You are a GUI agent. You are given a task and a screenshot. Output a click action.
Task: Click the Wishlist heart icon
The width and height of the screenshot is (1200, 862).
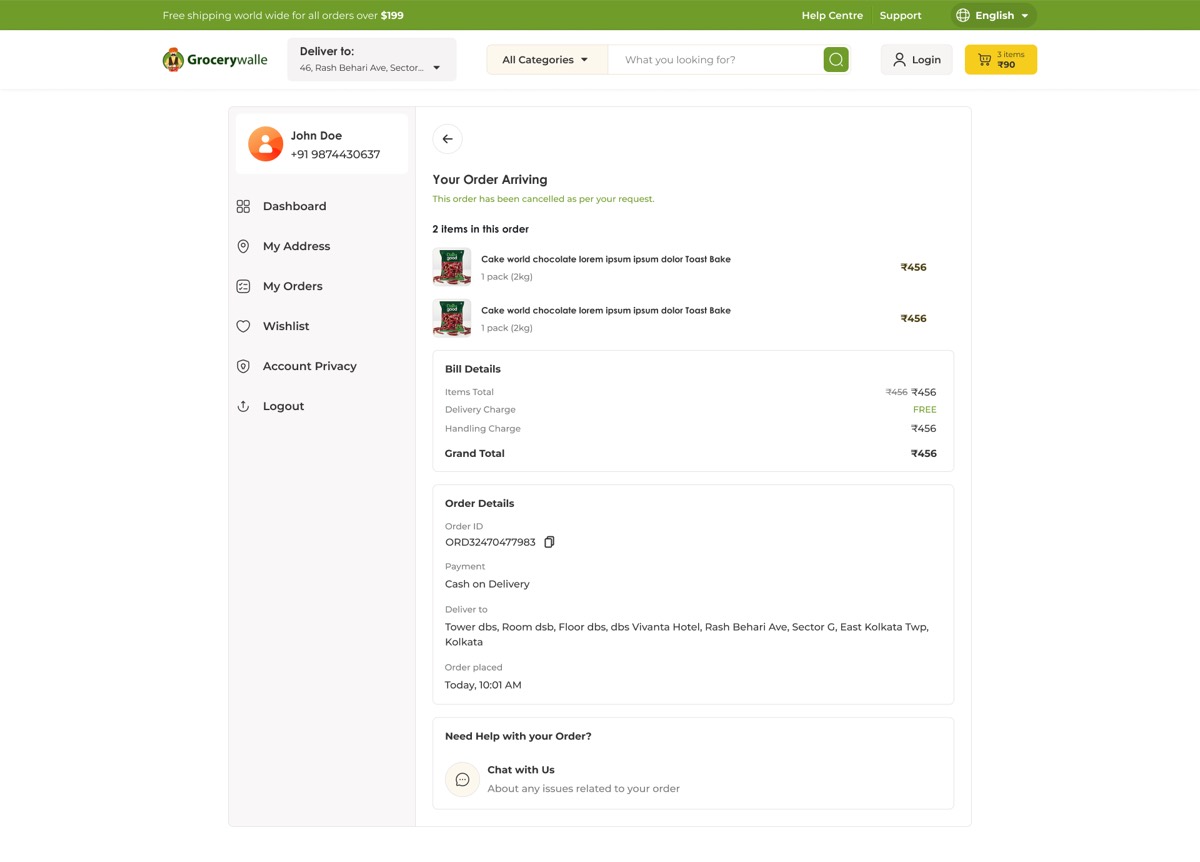[243, 326]
